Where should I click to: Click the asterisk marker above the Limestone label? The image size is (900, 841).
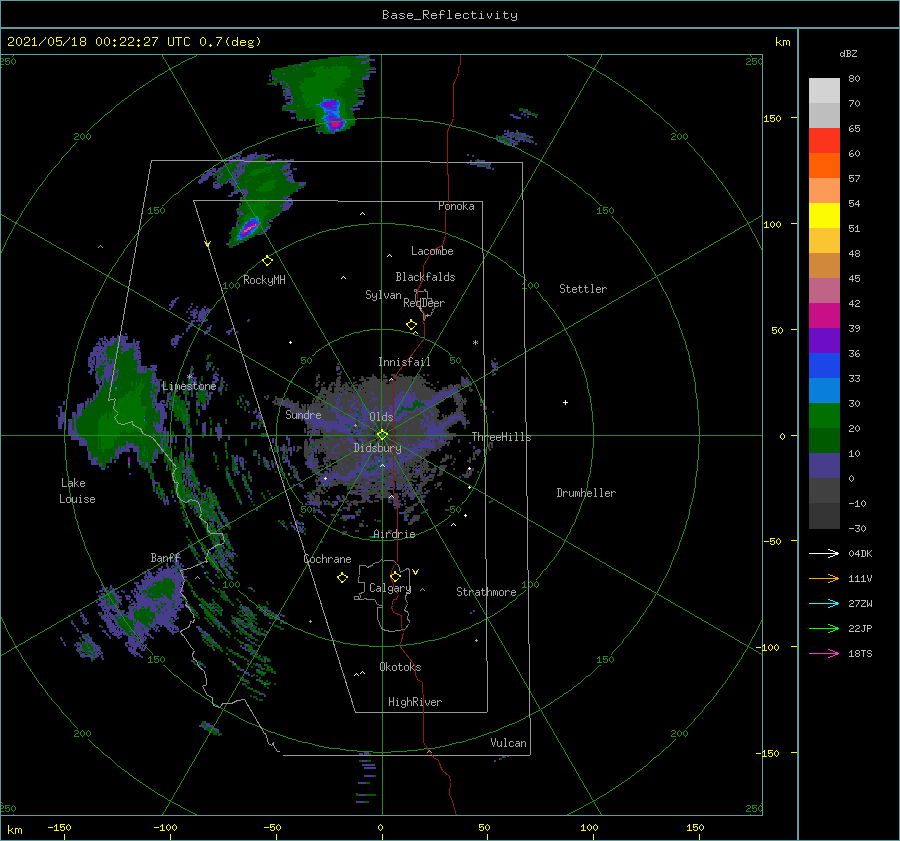pos(189,377)
